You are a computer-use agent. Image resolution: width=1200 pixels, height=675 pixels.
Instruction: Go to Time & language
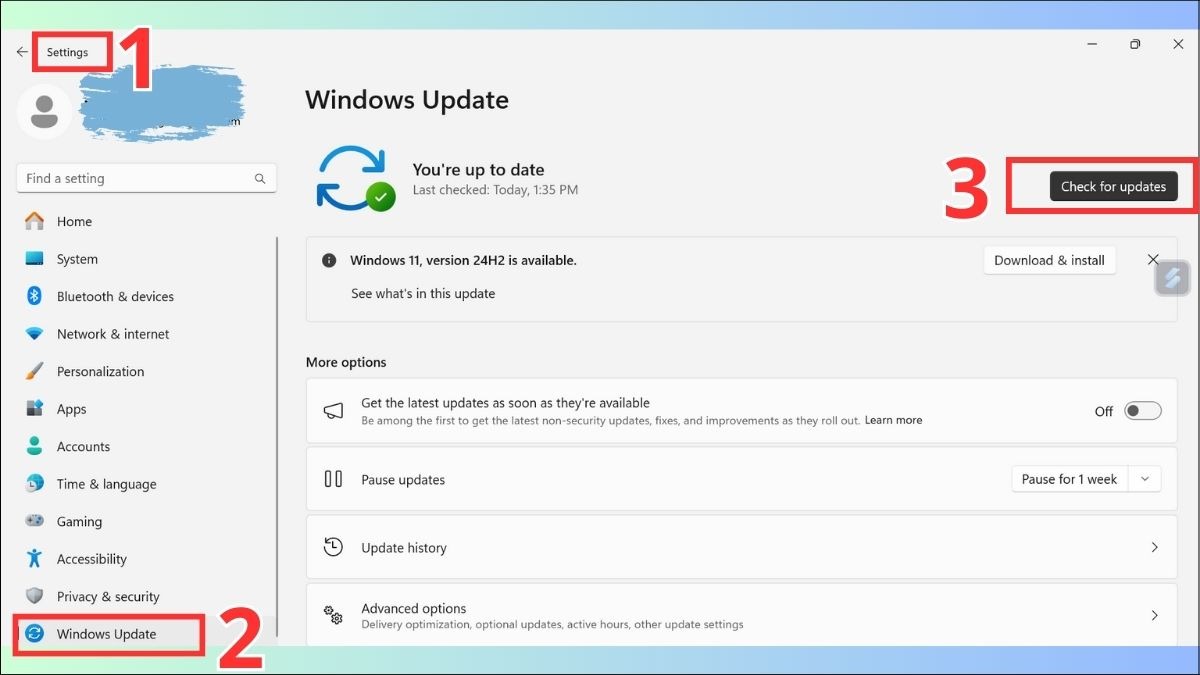pyautogui.click(x=146, y=484)
